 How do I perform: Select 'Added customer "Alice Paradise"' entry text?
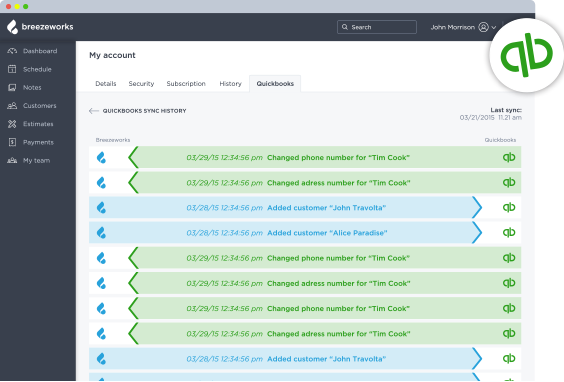pyautogui.click(x=327, y=233)
